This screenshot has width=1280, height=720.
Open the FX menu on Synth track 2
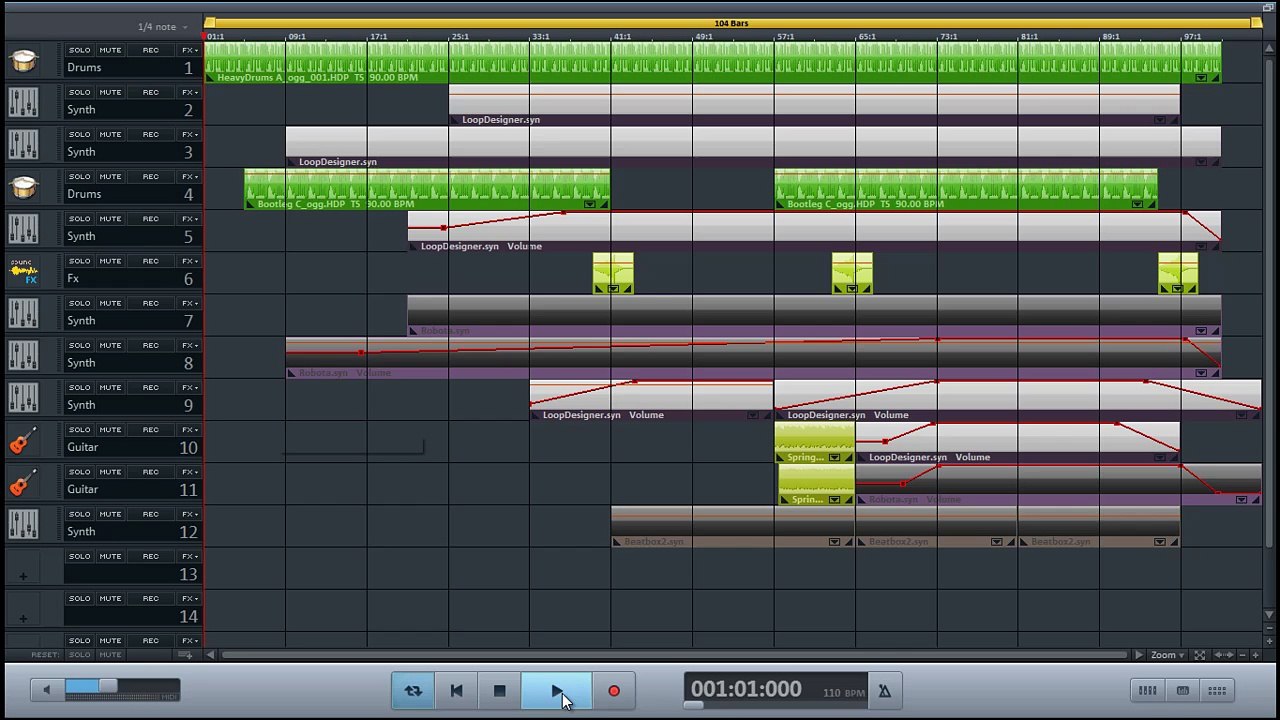click(189, 92)
